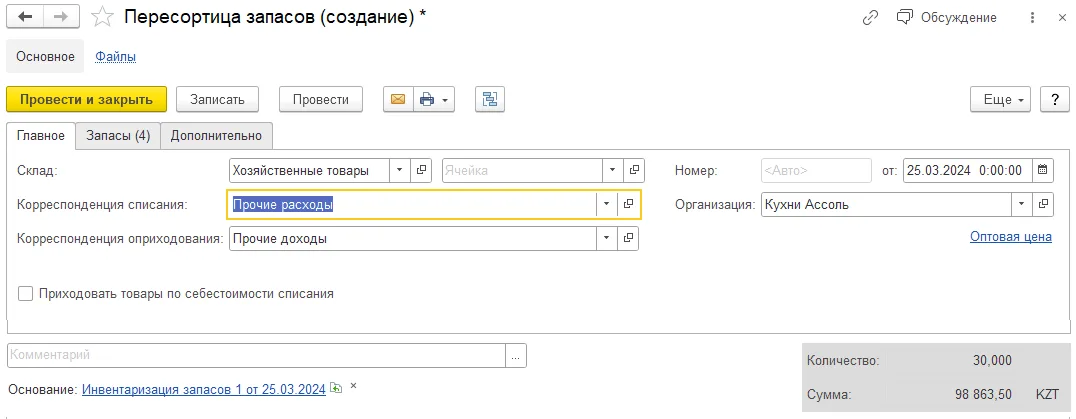The image size is (1076, 419).
Task: Open the three-dot window menu
Action: [1033, 18]
